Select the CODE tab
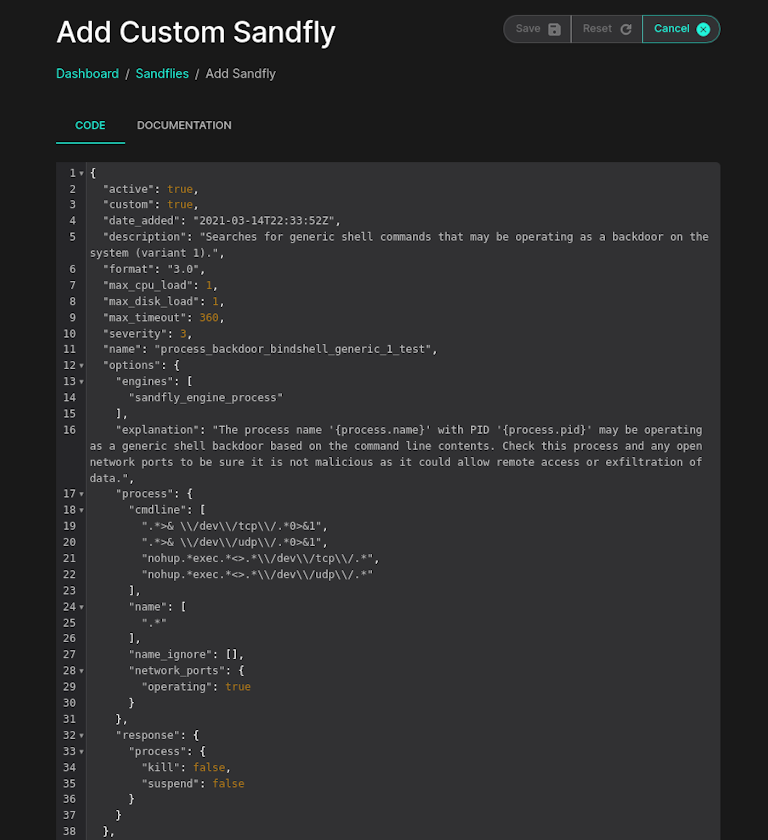The image size is (768, 840). tap(90, 125)
